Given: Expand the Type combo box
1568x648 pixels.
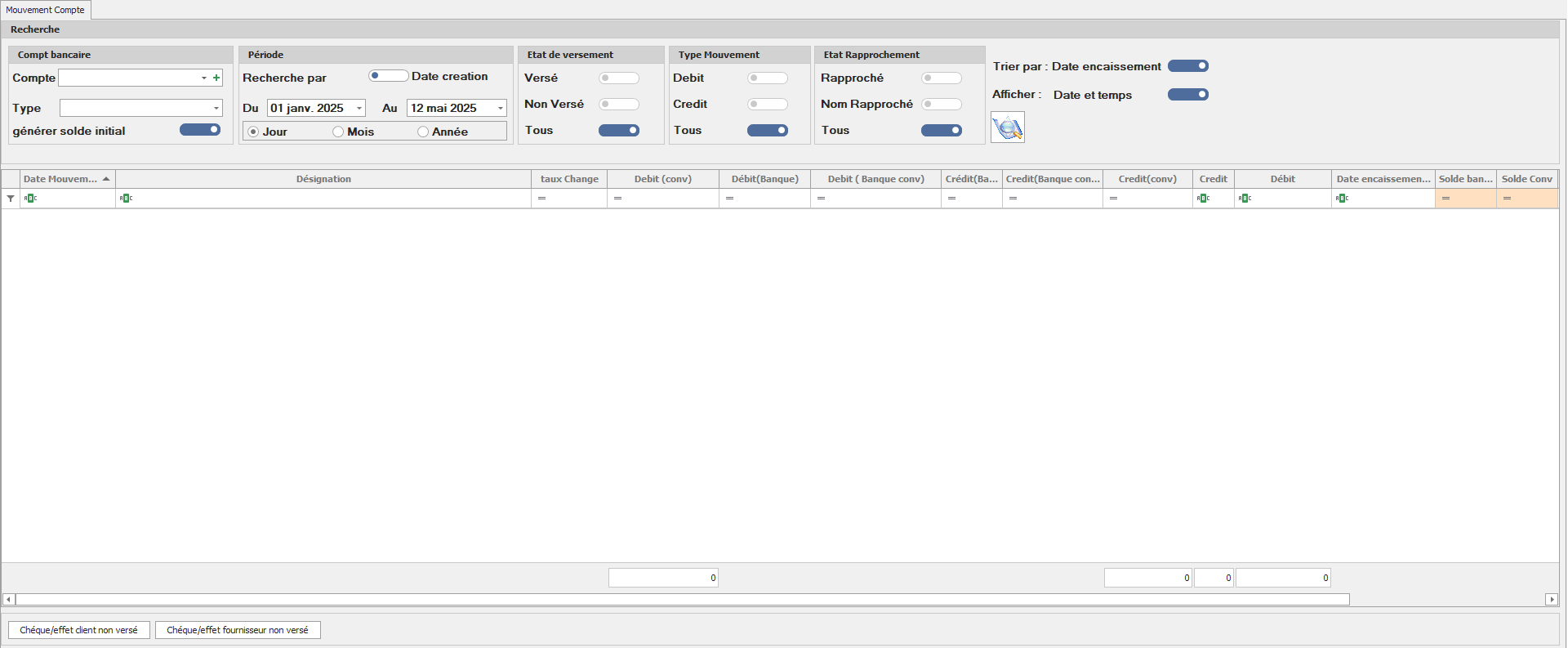Looking at the screenshot, I should click(216, 108).
